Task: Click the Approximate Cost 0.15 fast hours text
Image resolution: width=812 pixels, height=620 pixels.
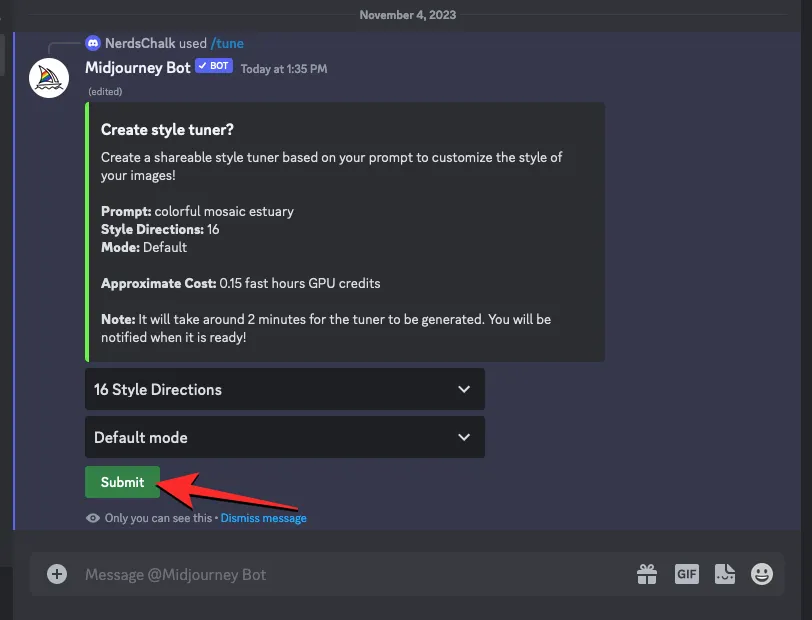Action: [x=240, y=283]
